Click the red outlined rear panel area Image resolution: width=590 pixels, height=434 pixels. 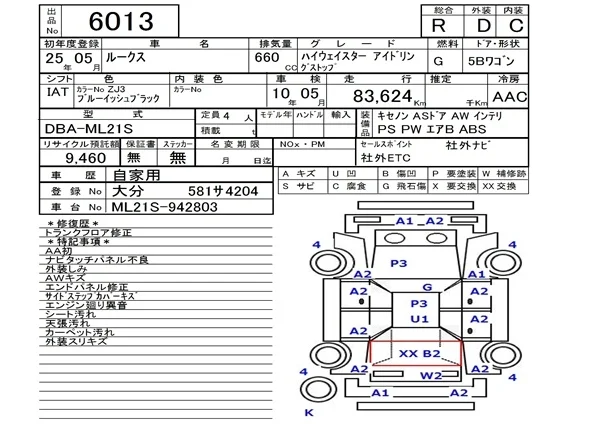pos(415,353)
